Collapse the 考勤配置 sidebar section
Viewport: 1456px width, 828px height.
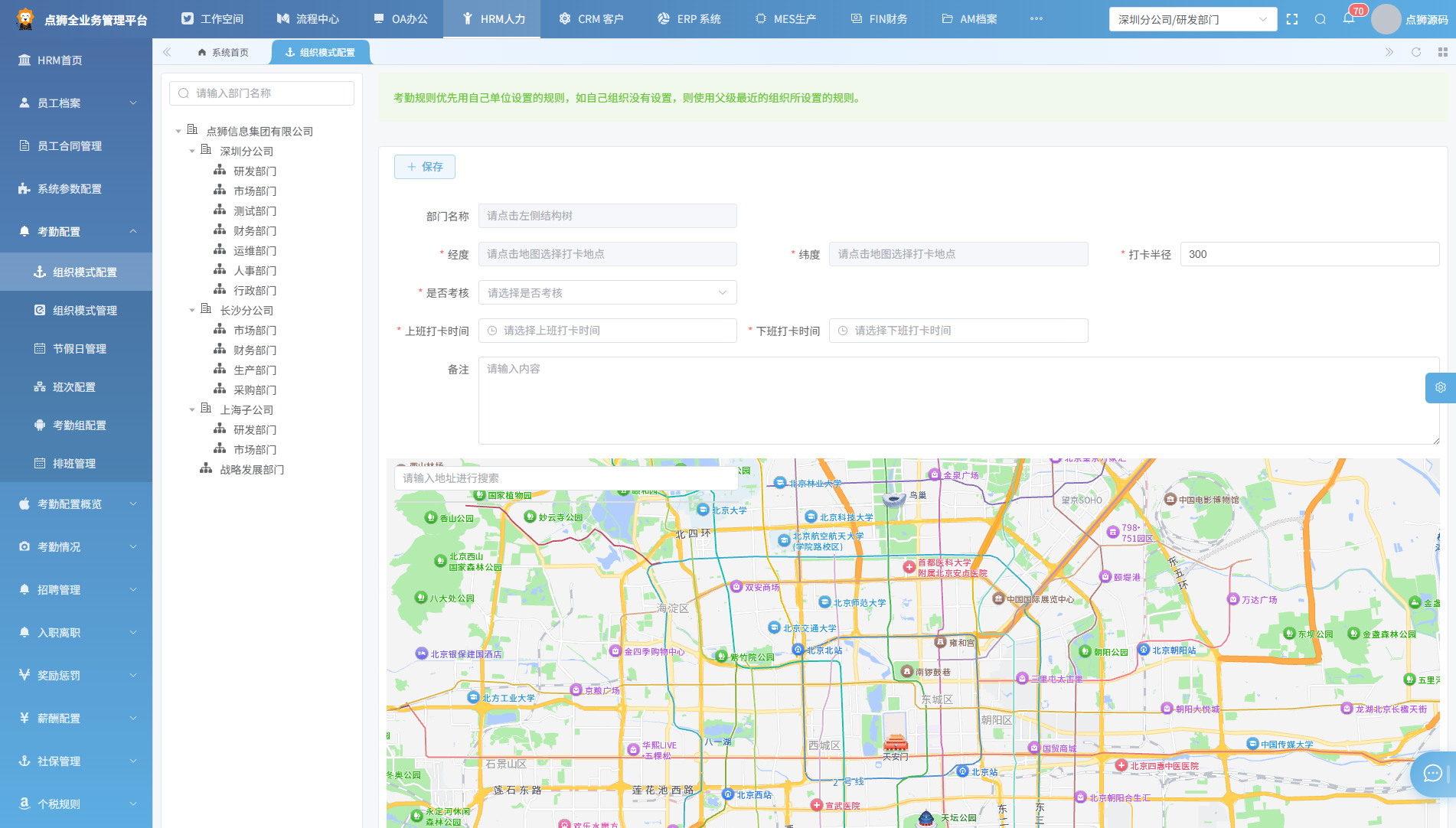77,231
